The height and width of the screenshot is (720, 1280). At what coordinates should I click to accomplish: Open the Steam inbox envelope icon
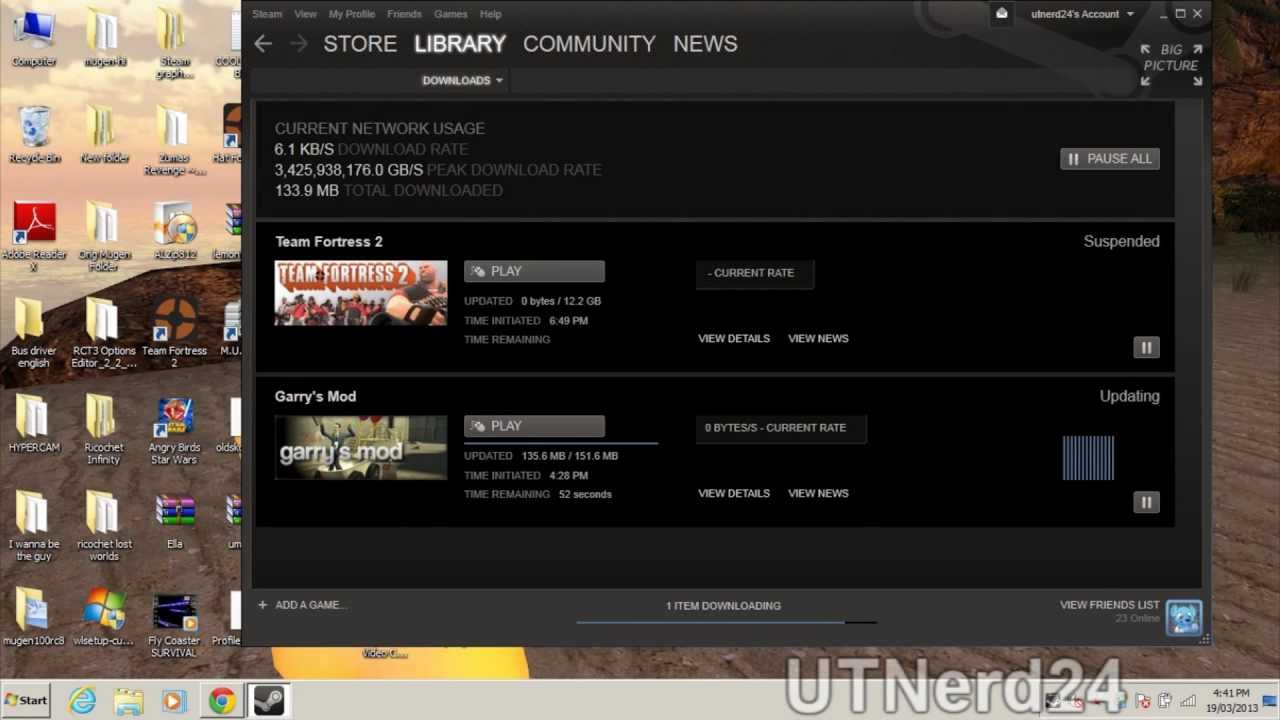1002,14
